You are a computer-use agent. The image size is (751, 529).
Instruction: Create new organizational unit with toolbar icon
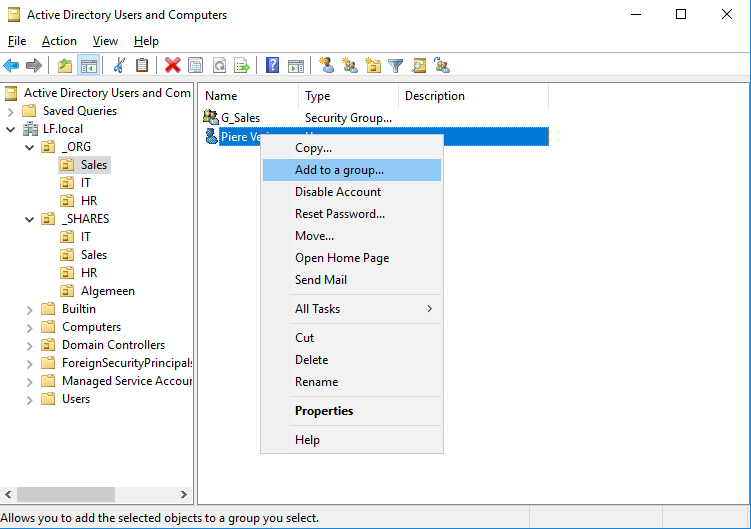pyautogui.click(x=373, y=65)
